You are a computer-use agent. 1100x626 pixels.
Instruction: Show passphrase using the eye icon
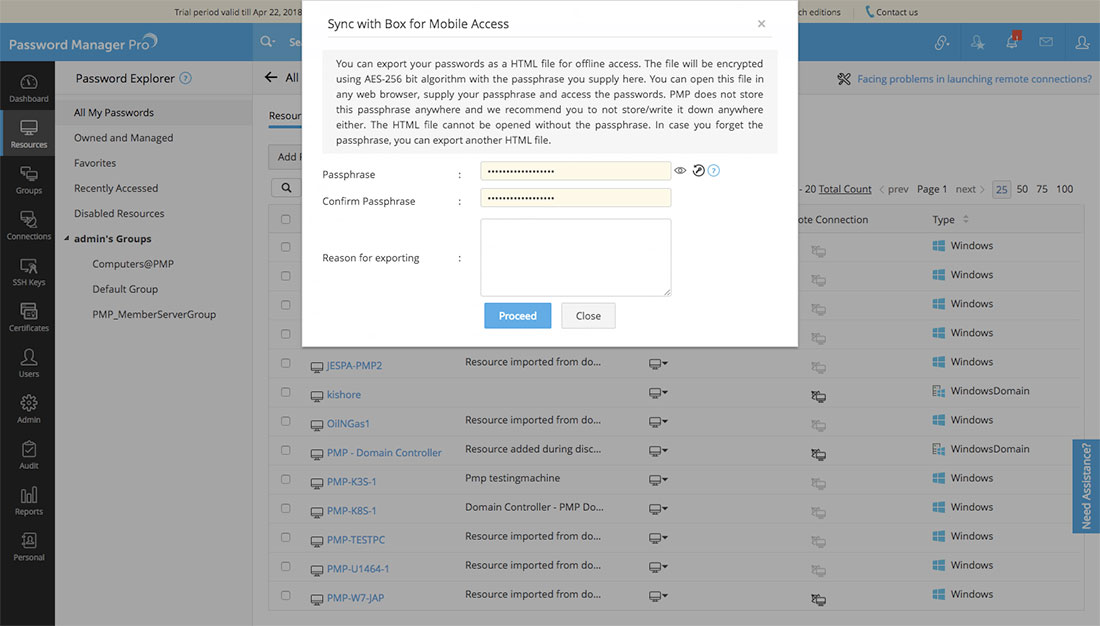(x=681, y=171)
